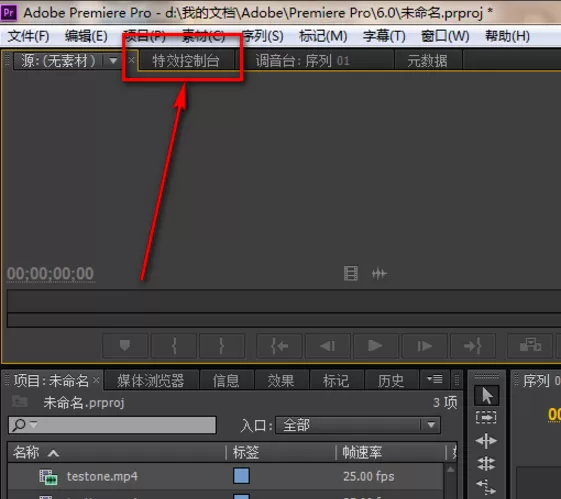
Task: Click the source monitor timecode 00;00;00;00
Action: 50,274
